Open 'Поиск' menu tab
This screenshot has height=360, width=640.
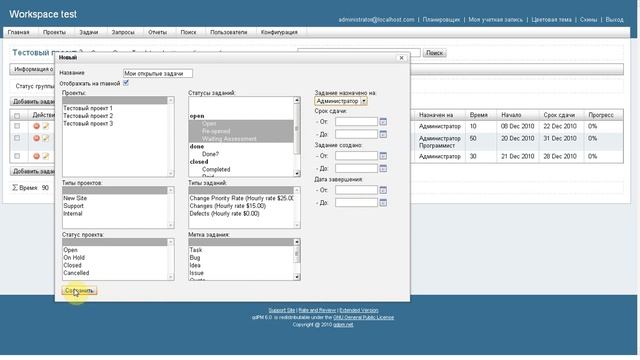188,32
